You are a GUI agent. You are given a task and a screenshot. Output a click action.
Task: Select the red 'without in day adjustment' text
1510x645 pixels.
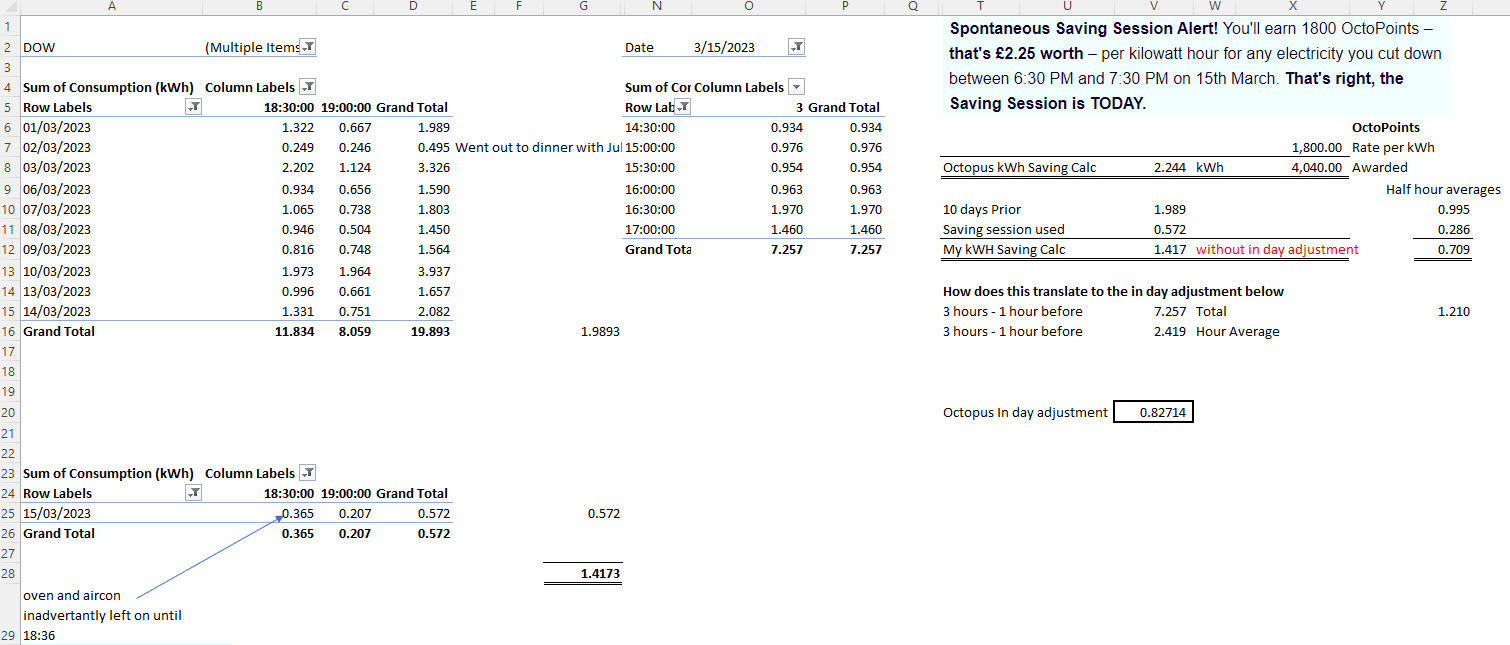(x=1277, y=249)
